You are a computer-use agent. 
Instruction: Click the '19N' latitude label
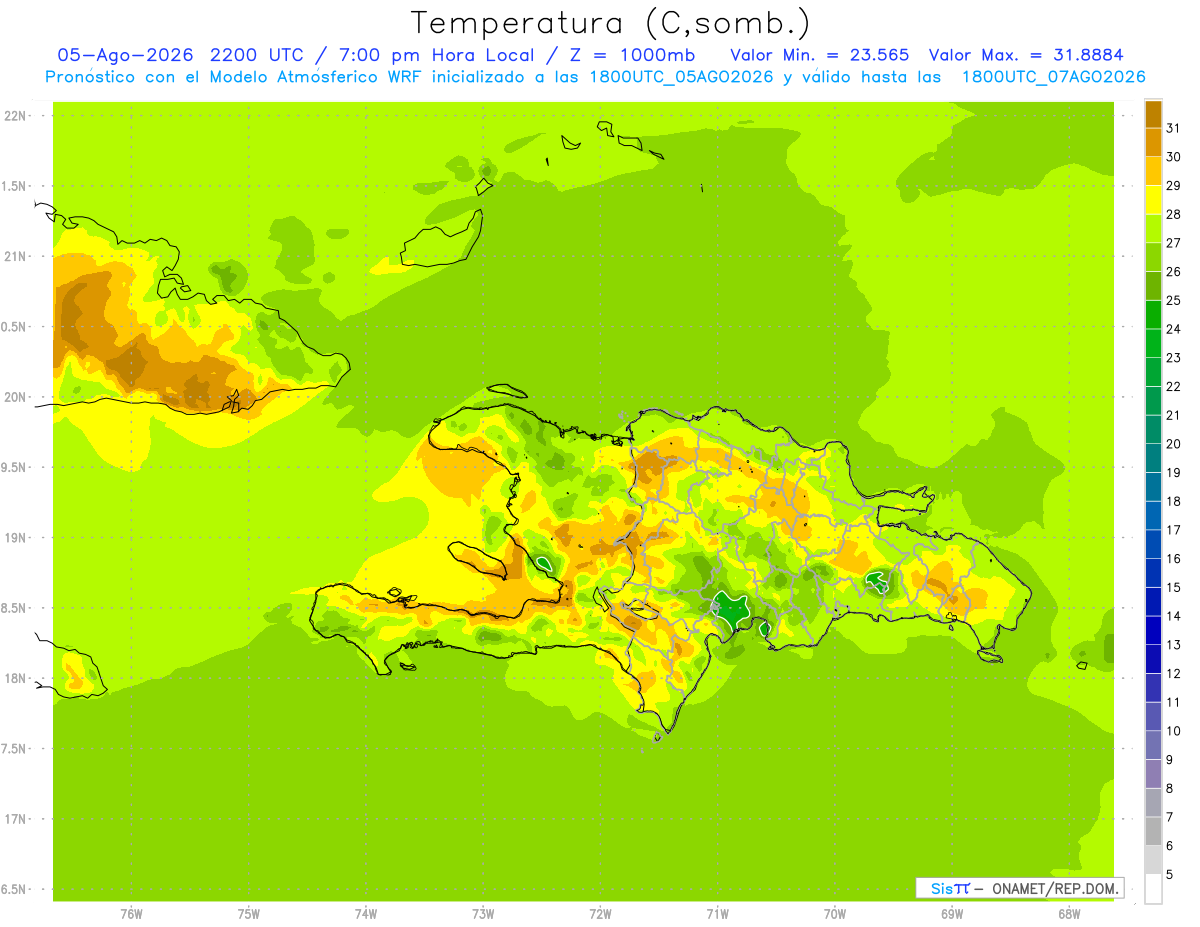tap(16, 538)
